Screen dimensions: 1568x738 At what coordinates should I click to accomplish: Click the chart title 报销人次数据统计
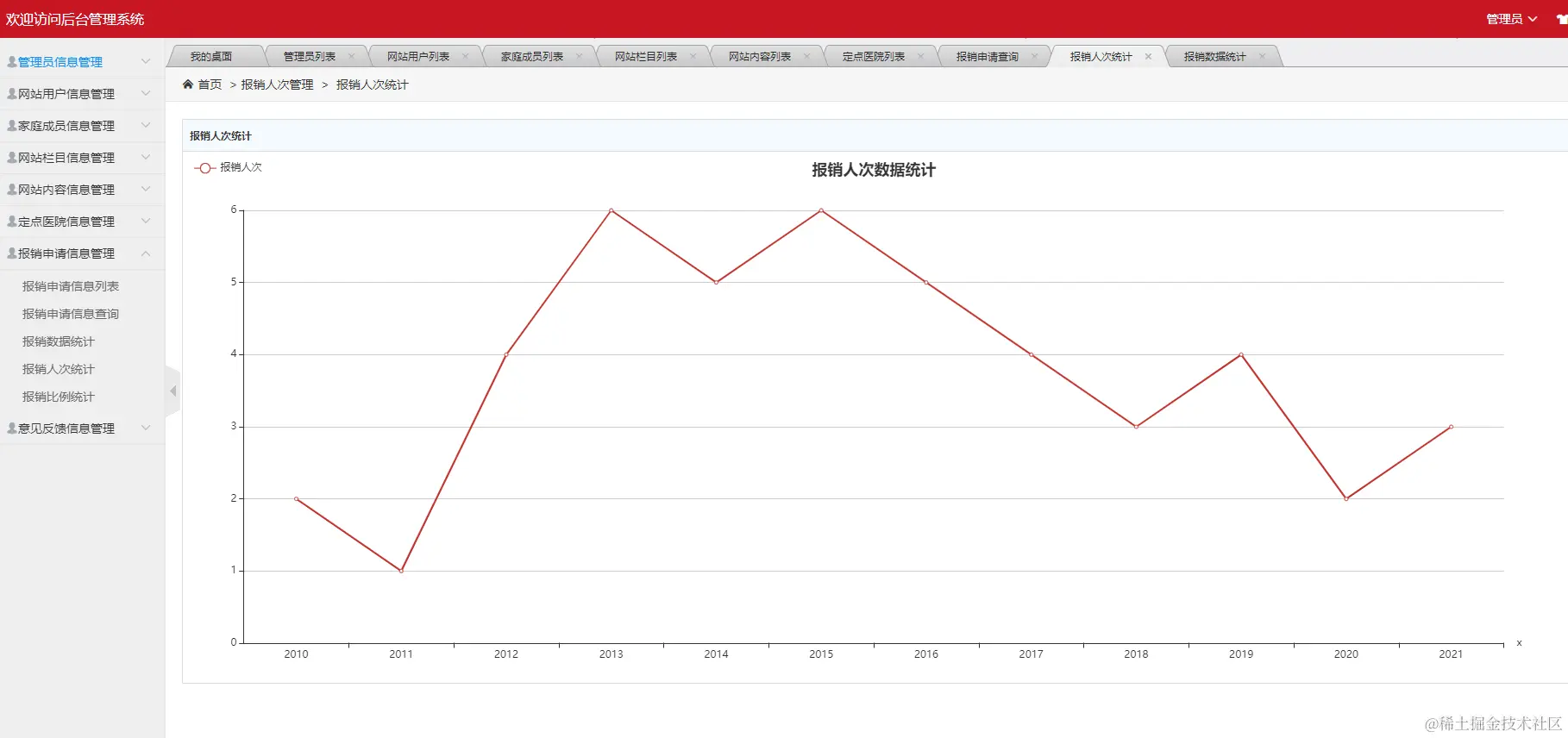(x=874, y=170)
